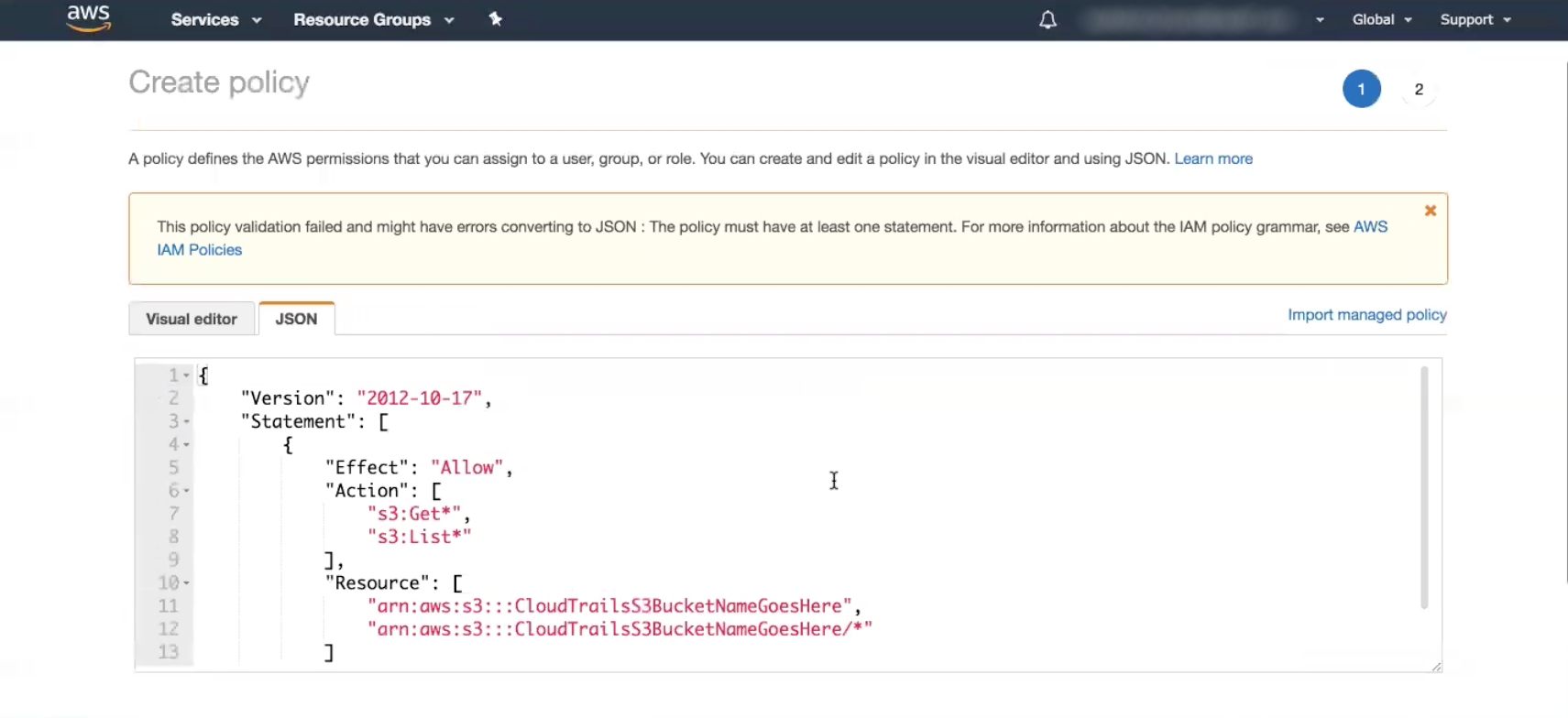Expand the account name dropdown arrow
1568x718 pixels.
[1320, 20]
